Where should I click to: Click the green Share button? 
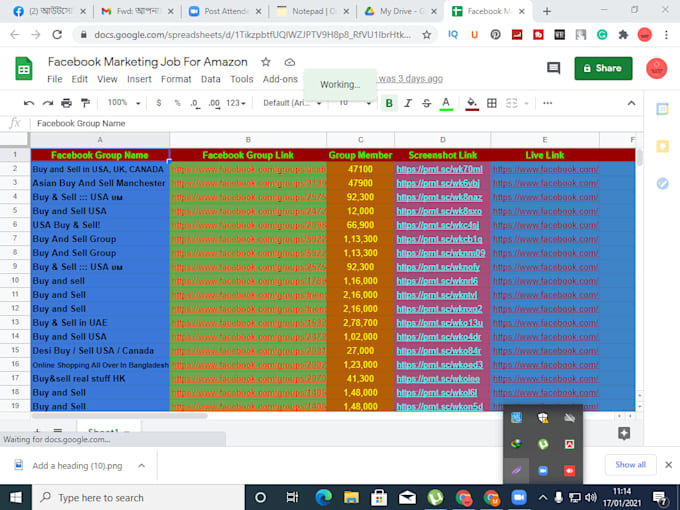coord(603,68)
